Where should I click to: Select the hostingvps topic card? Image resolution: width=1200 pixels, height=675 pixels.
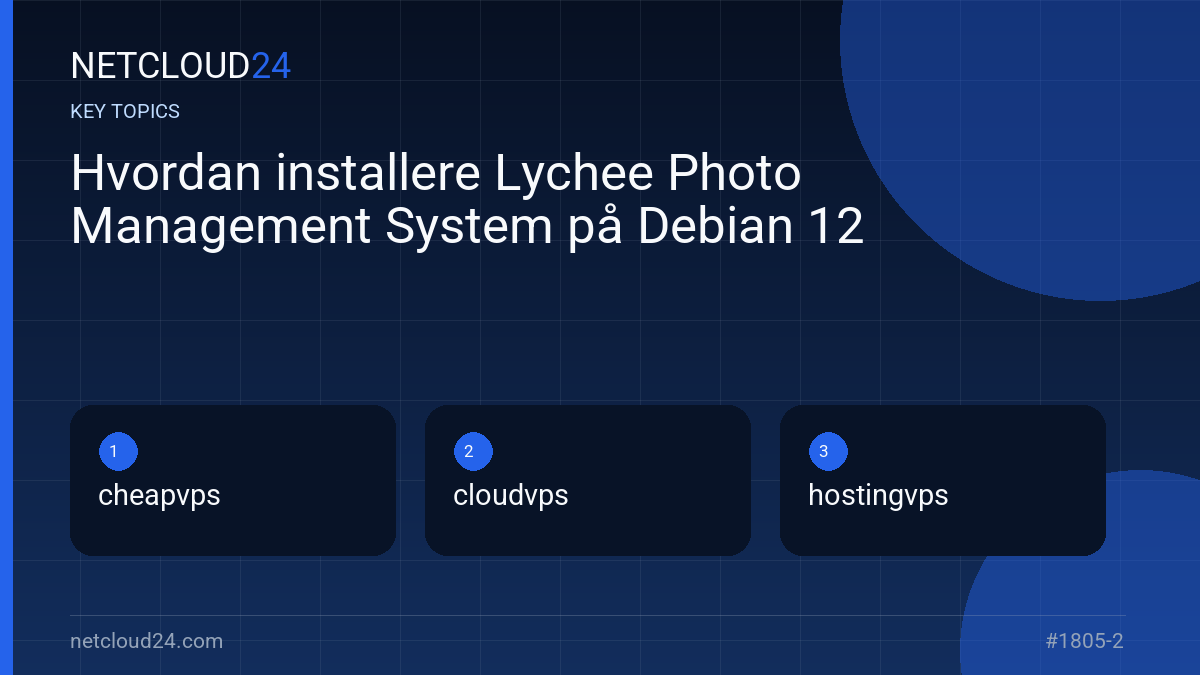click(943, 480)
